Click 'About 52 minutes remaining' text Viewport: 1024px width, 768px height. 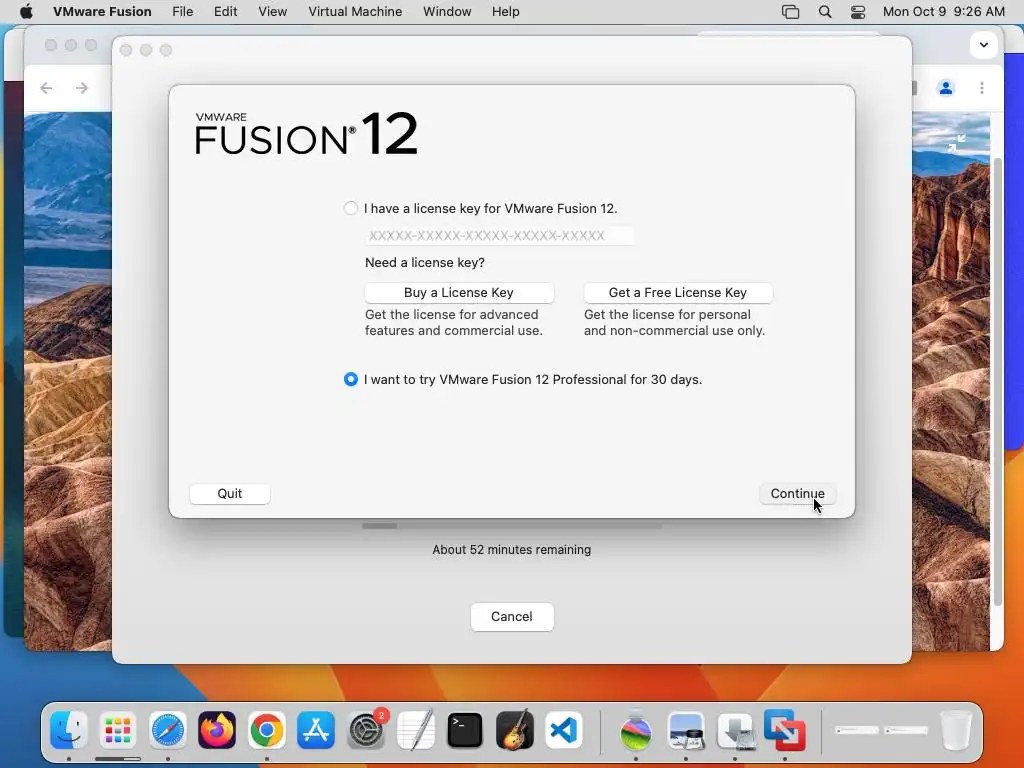pos(512,550)
